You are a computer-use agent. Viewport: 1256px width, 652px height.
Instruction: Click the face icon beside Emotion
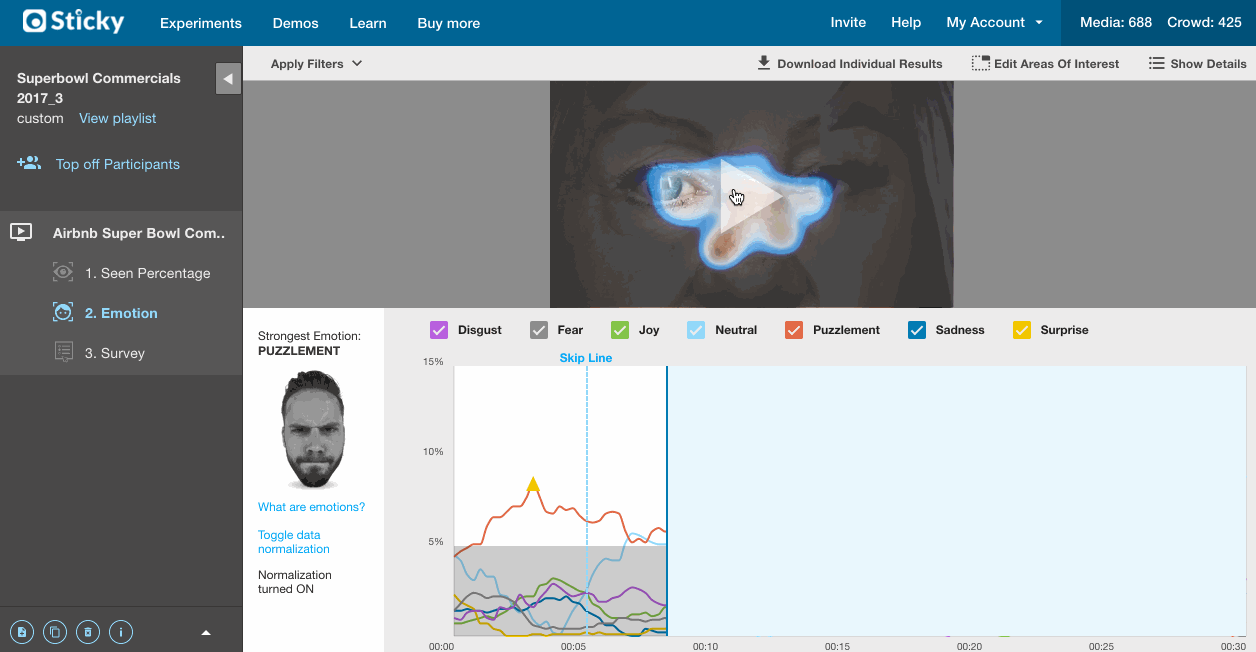click(63, 312)
